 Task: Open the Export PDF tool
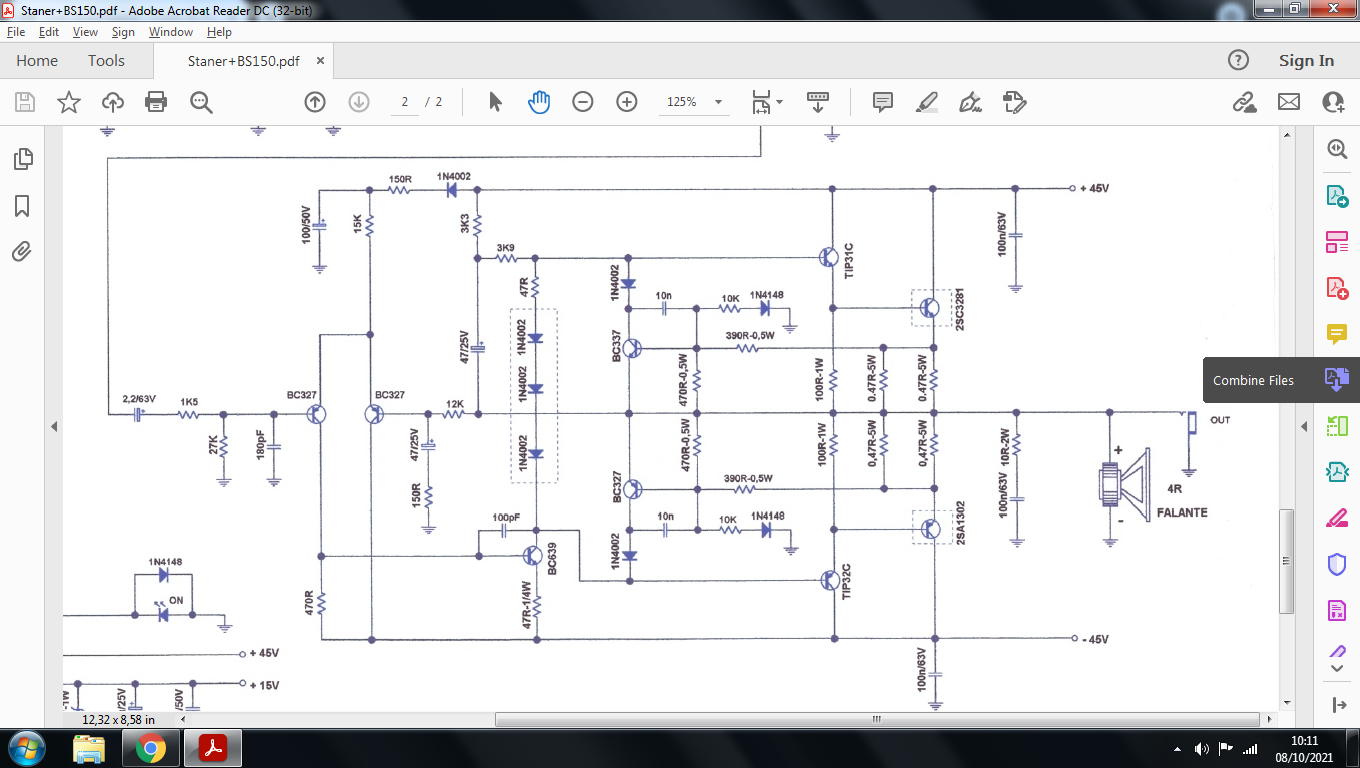[x=1337, y=195]
